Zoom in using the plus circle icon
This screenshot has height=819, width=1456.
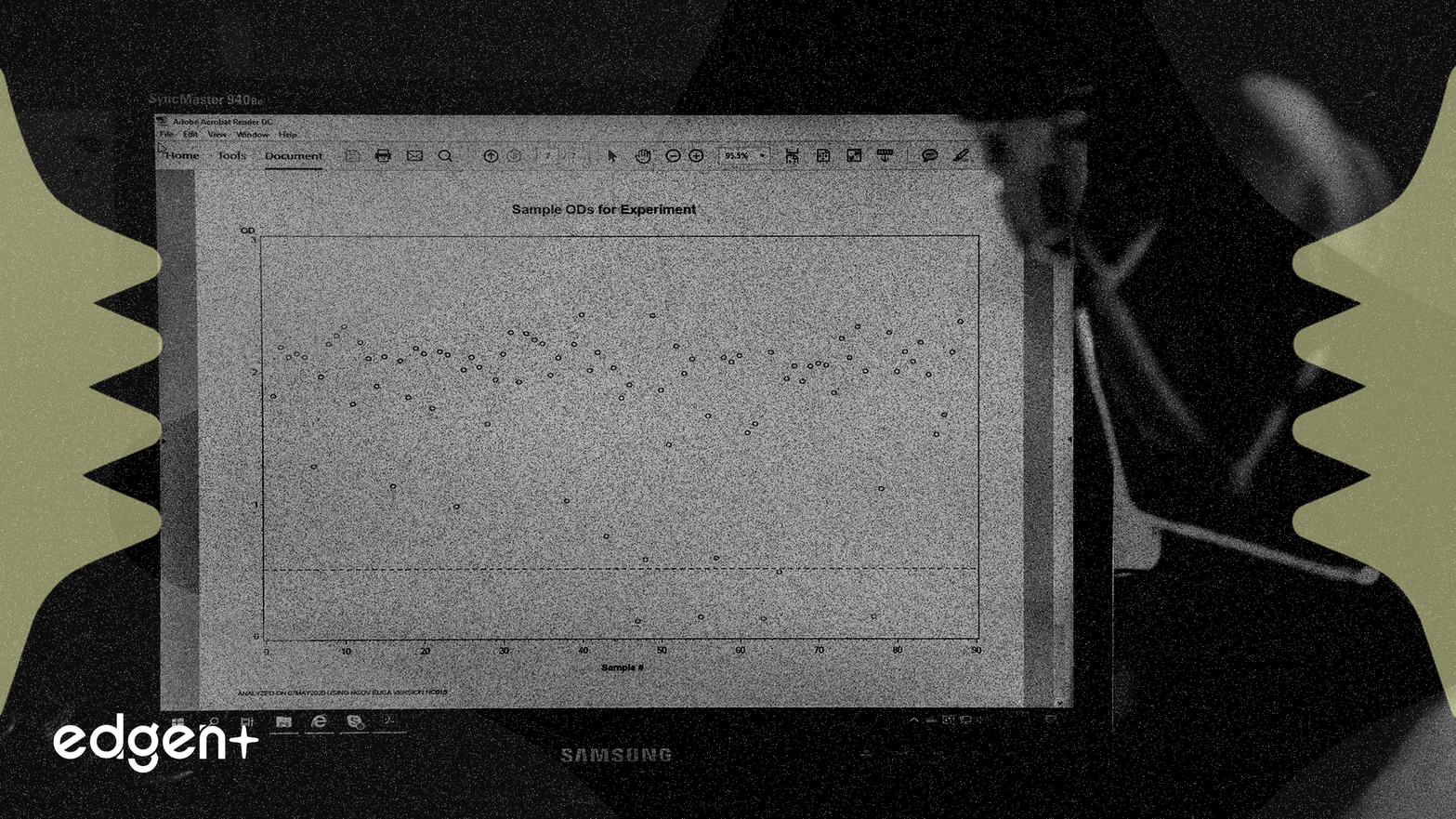696,156
